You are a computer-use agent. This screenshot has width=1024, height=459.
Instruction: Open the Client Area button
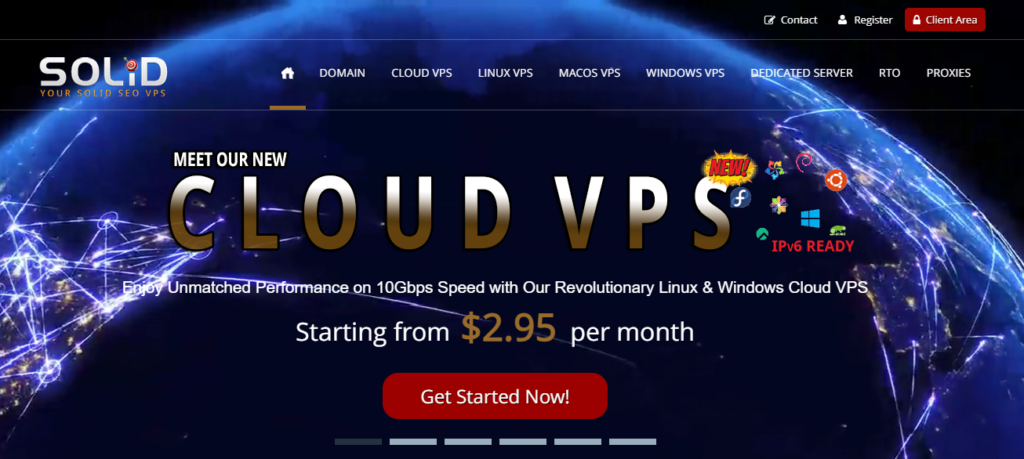(944, 20)
